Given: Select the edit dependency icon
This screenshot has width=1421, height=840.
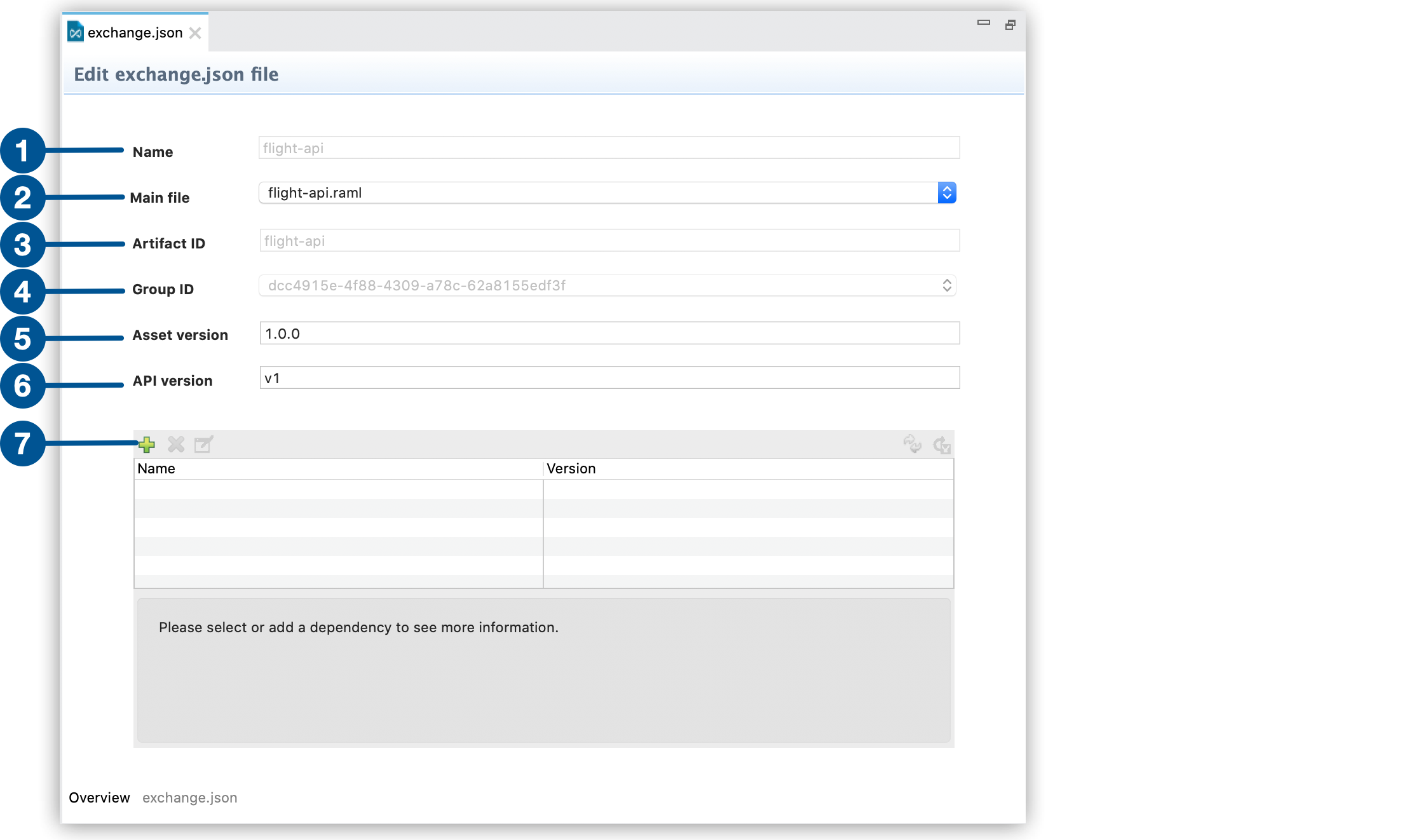Looking at the screenshot, I should (203, 445).
